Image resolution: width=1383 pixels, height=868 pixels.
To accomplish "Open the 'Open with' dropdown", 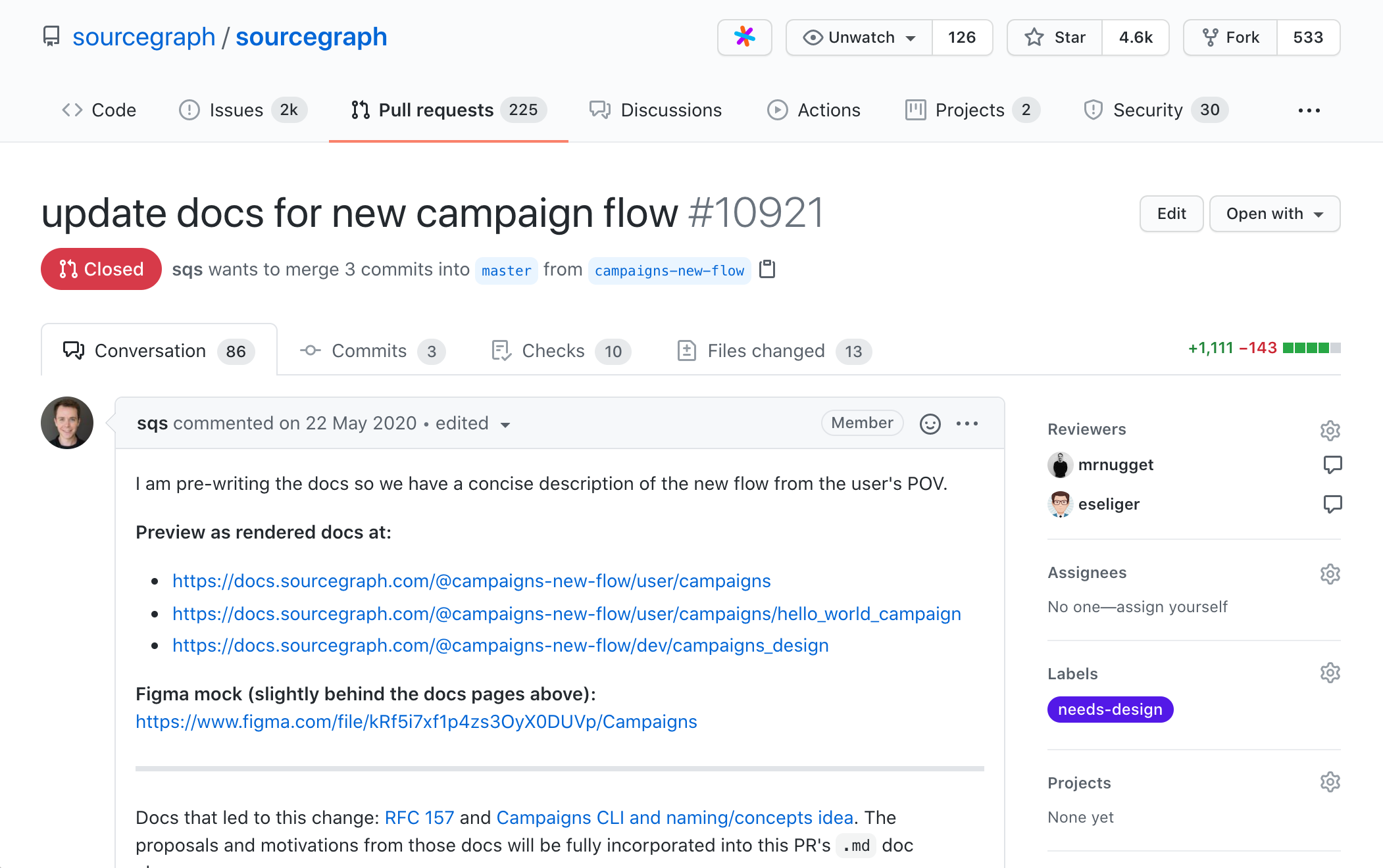I will [x=1274, y=214].
